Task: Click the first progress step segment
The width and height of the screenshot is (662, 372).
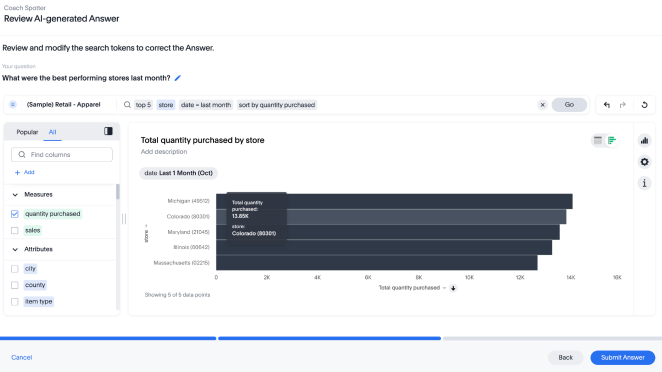Action: coord(108,338)
